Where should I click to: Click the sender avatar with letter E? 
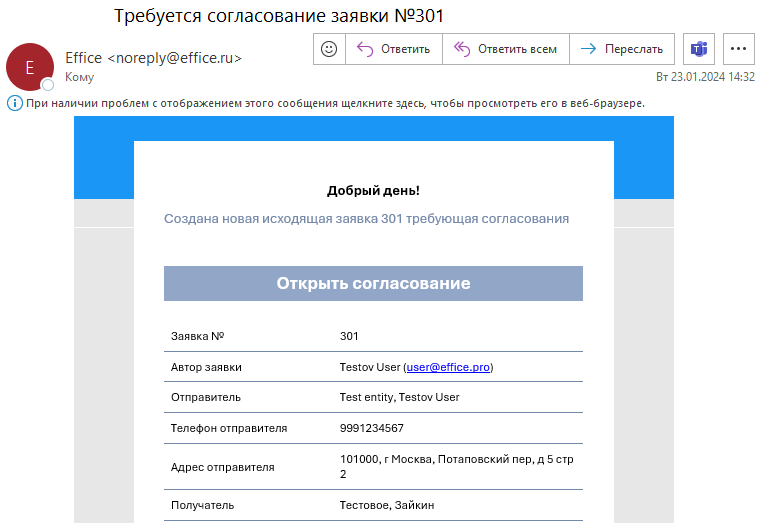coord(29,67)
